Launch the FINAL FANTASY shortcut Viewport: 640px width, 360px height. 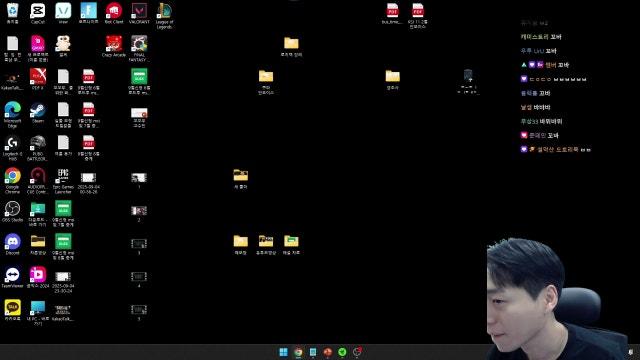139,49
